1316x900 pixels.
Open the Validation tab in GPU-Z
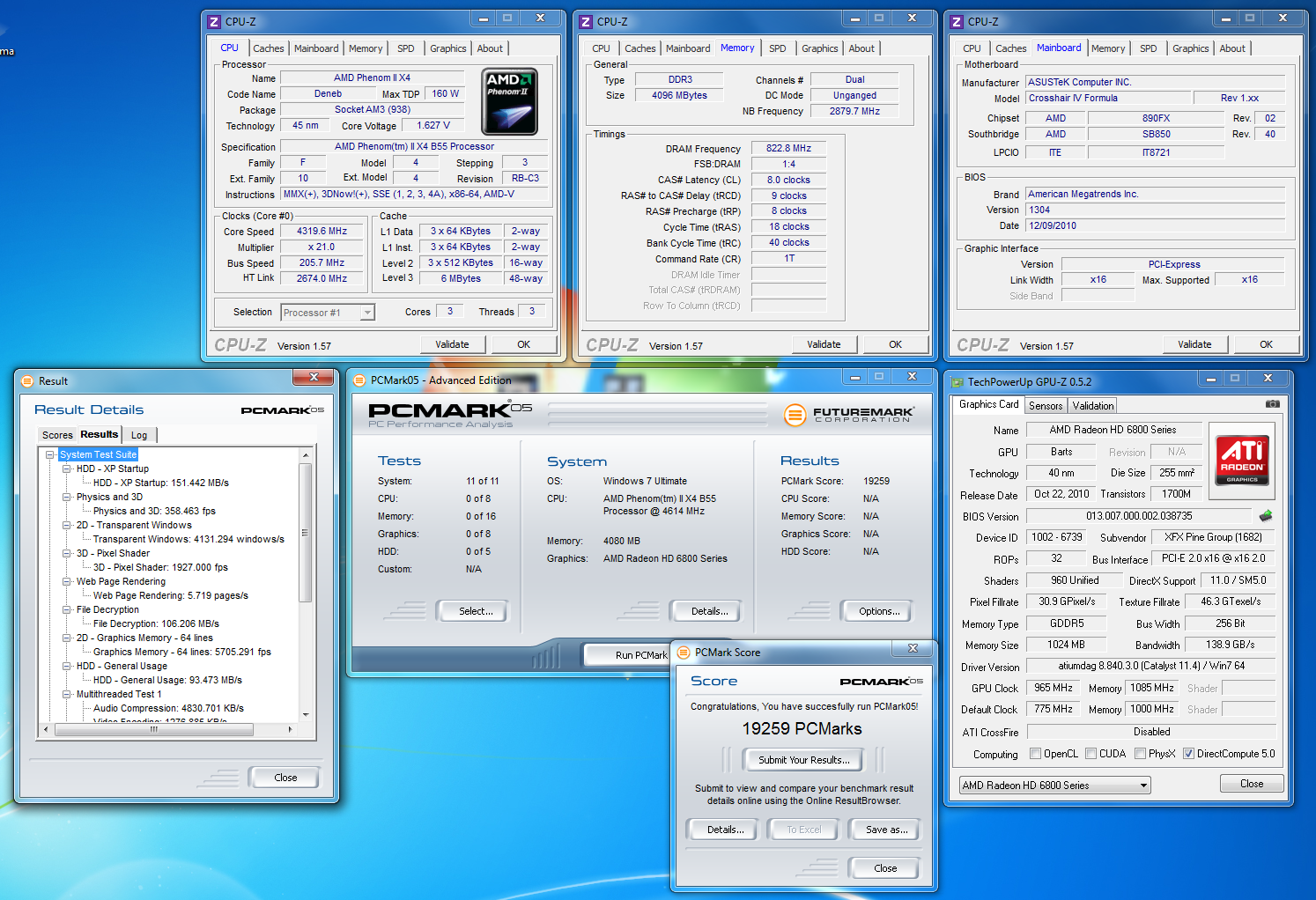click(1093, 406)
